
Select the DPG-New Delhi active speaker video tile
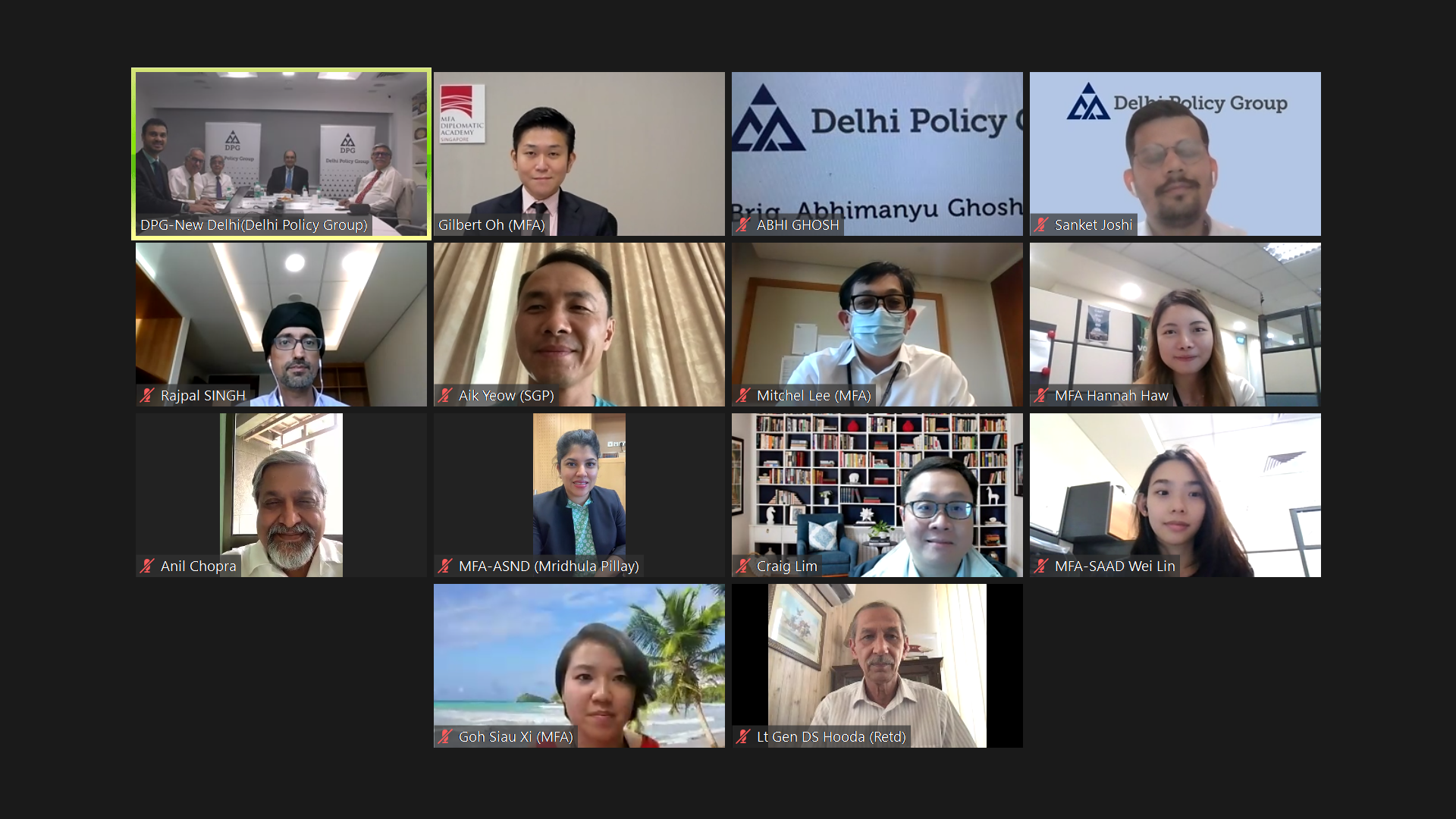click(281, 154)
